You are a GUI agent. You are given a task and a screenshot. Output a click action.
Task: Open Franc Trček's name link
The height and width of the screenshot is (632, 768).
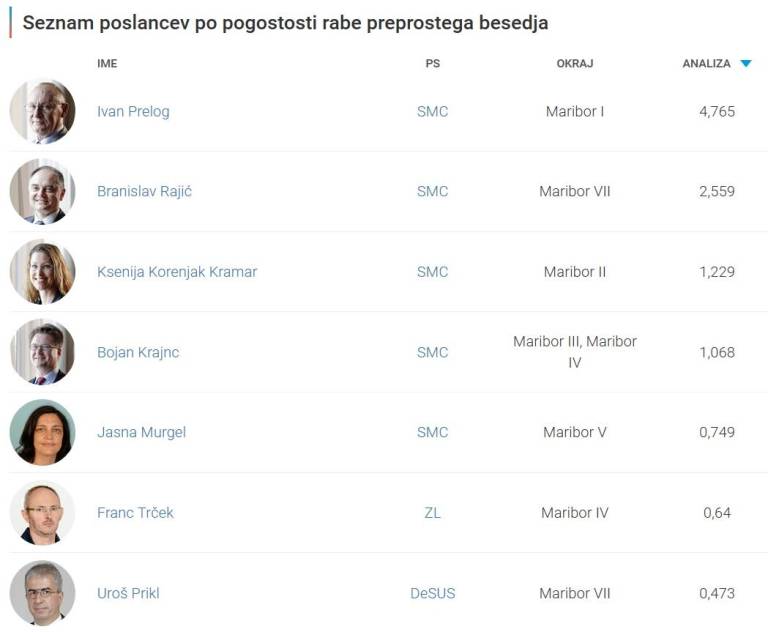tap(135, 513)
